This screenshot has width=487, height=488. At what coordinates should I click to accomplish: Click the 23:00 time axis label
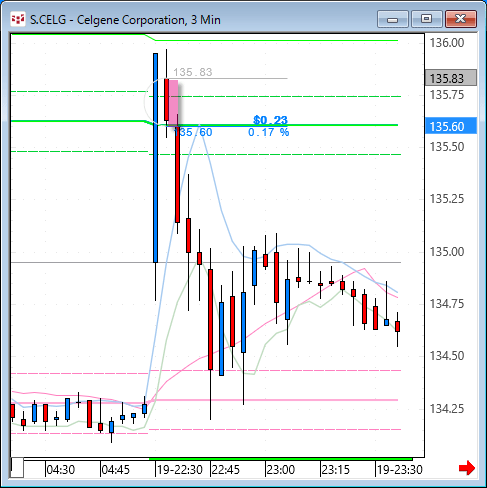281,470
